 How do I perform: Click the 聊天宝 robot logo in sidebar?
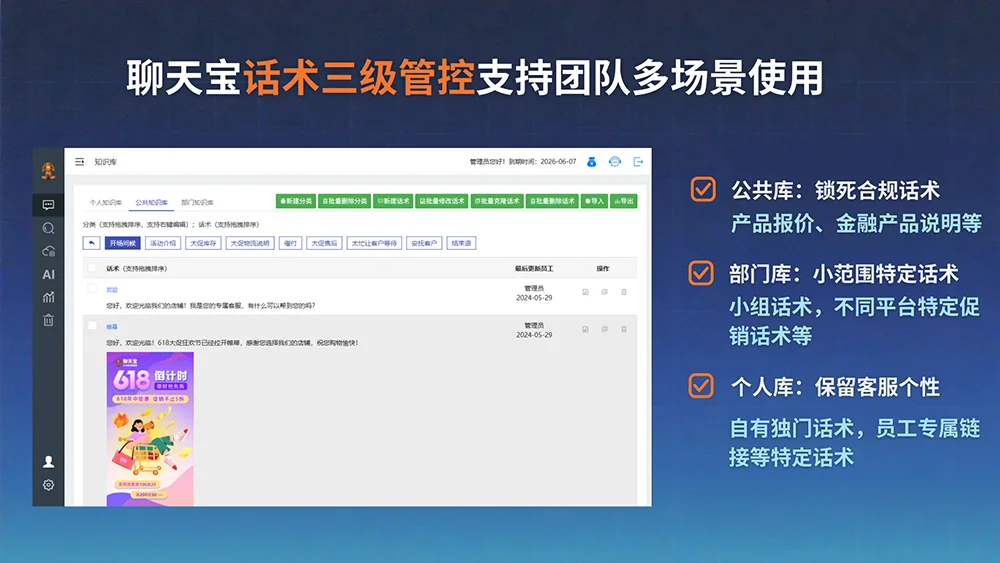click(48, 170)
